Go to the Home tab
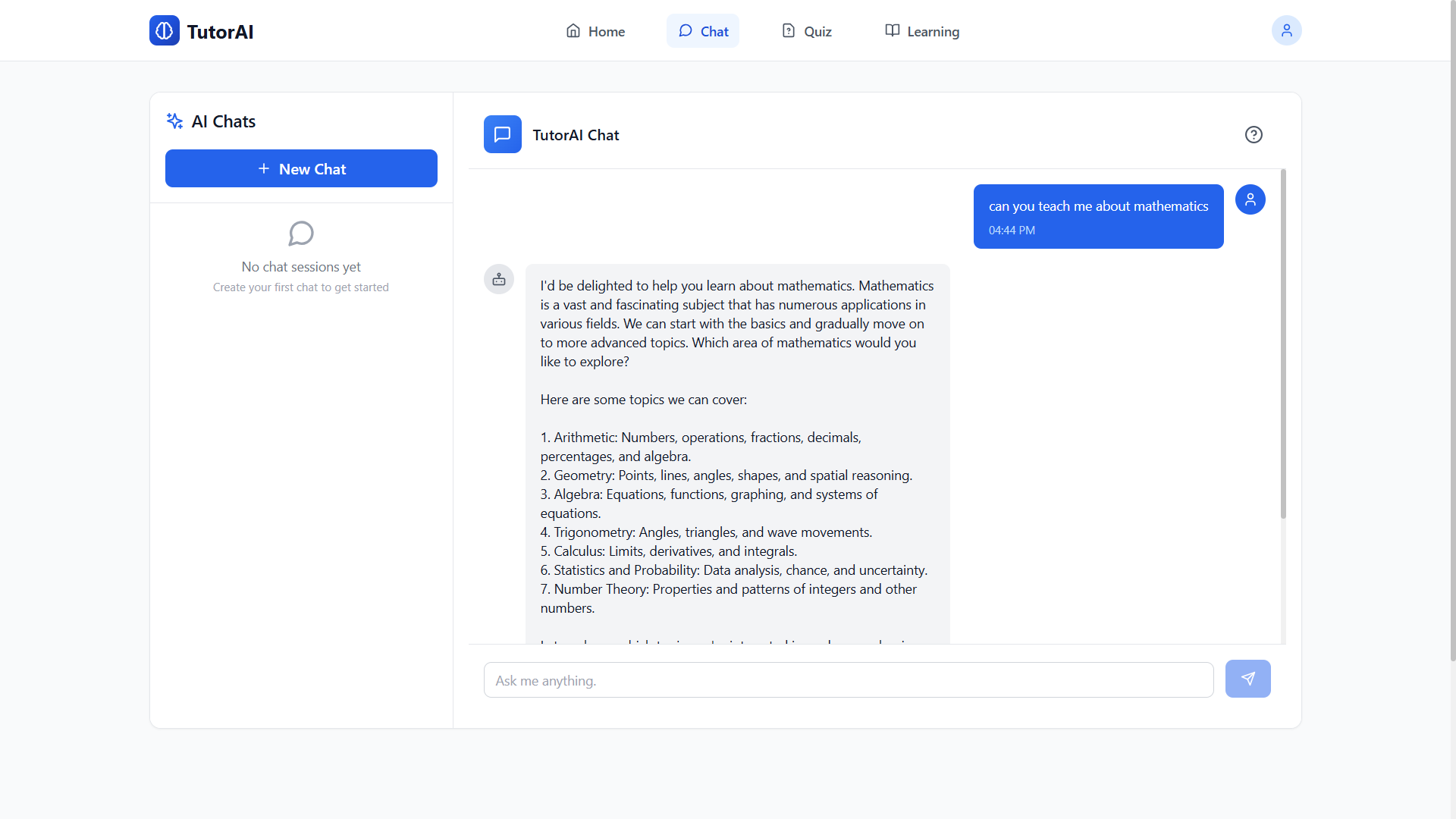The height and width of the screenshot is (819, 1456). [595, 32]
